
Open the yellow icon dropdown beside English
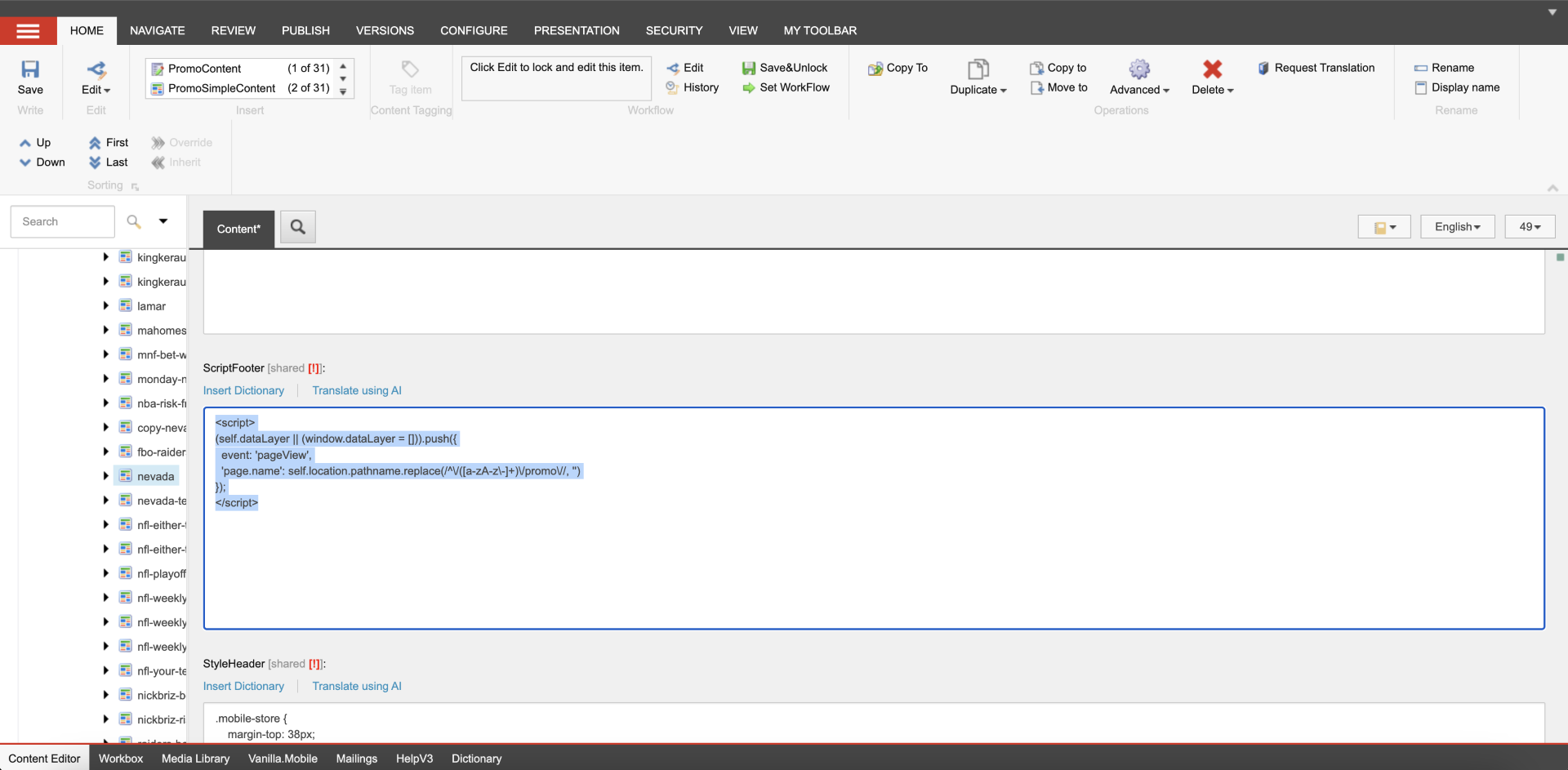(x=1384, y=227)
